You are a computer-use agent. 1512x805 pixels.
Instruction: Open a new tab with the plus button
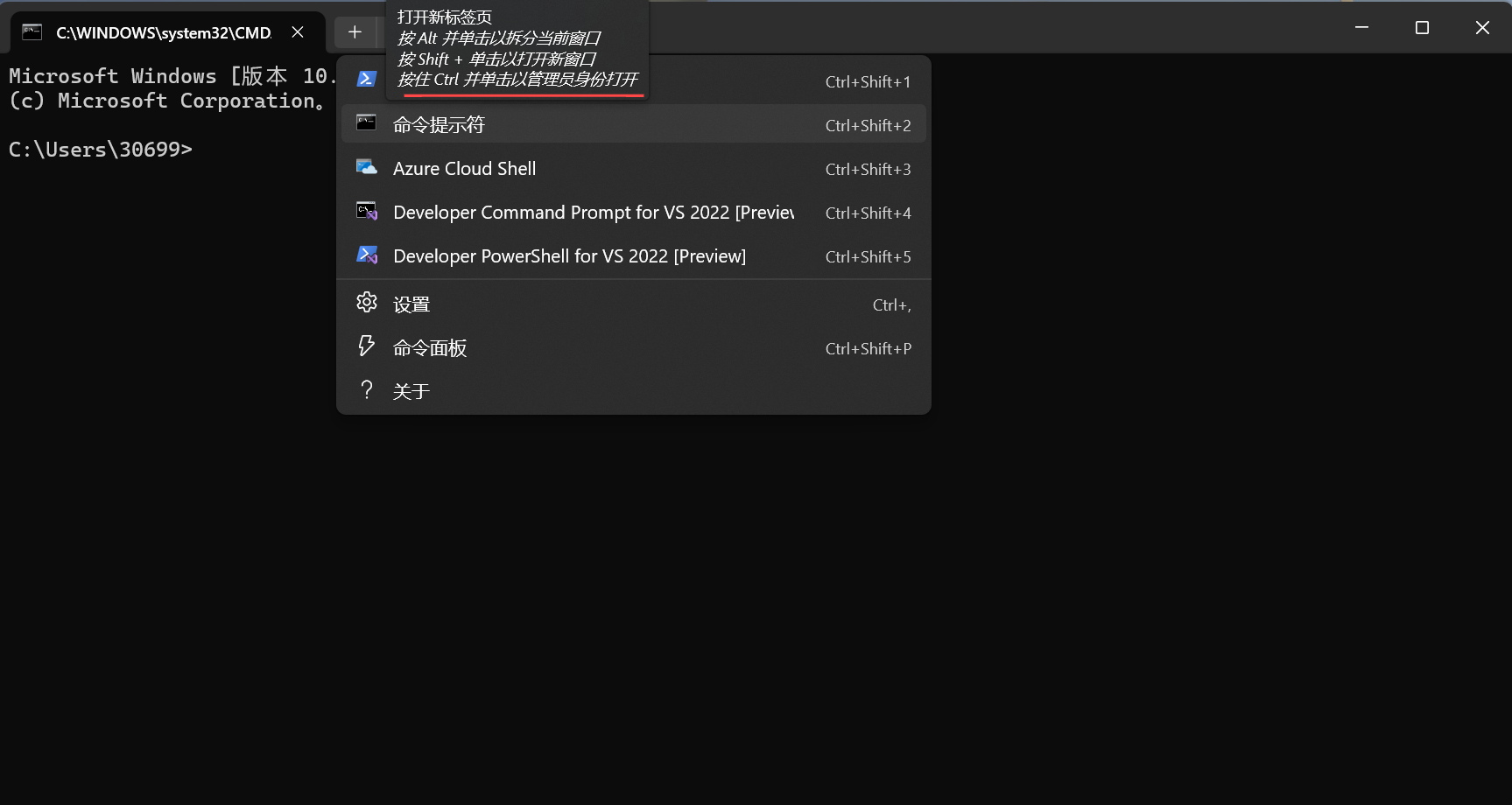click(x=355, y=32)
